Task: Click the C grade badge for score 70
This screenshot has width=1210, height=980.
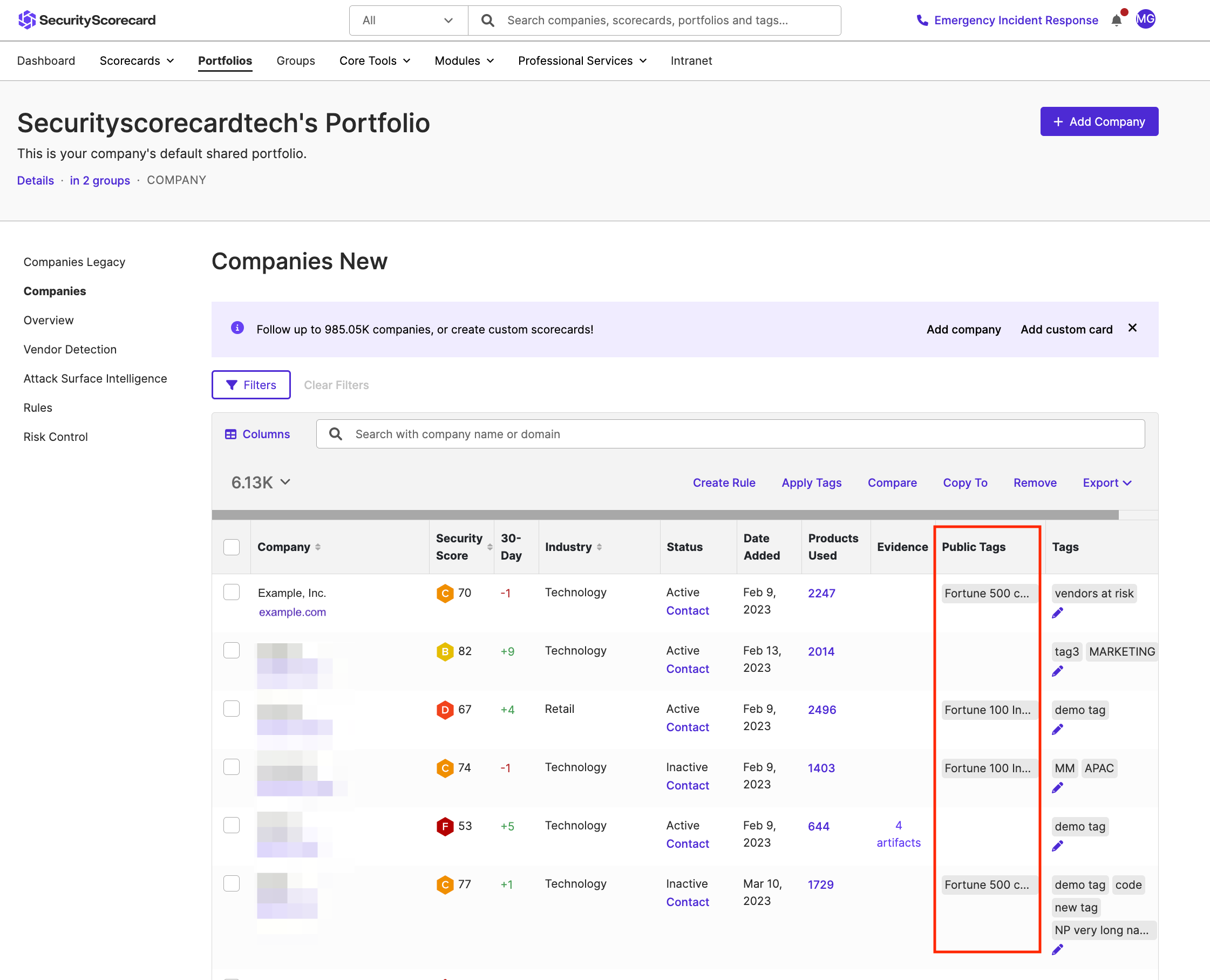Action: tap(445, 593)
